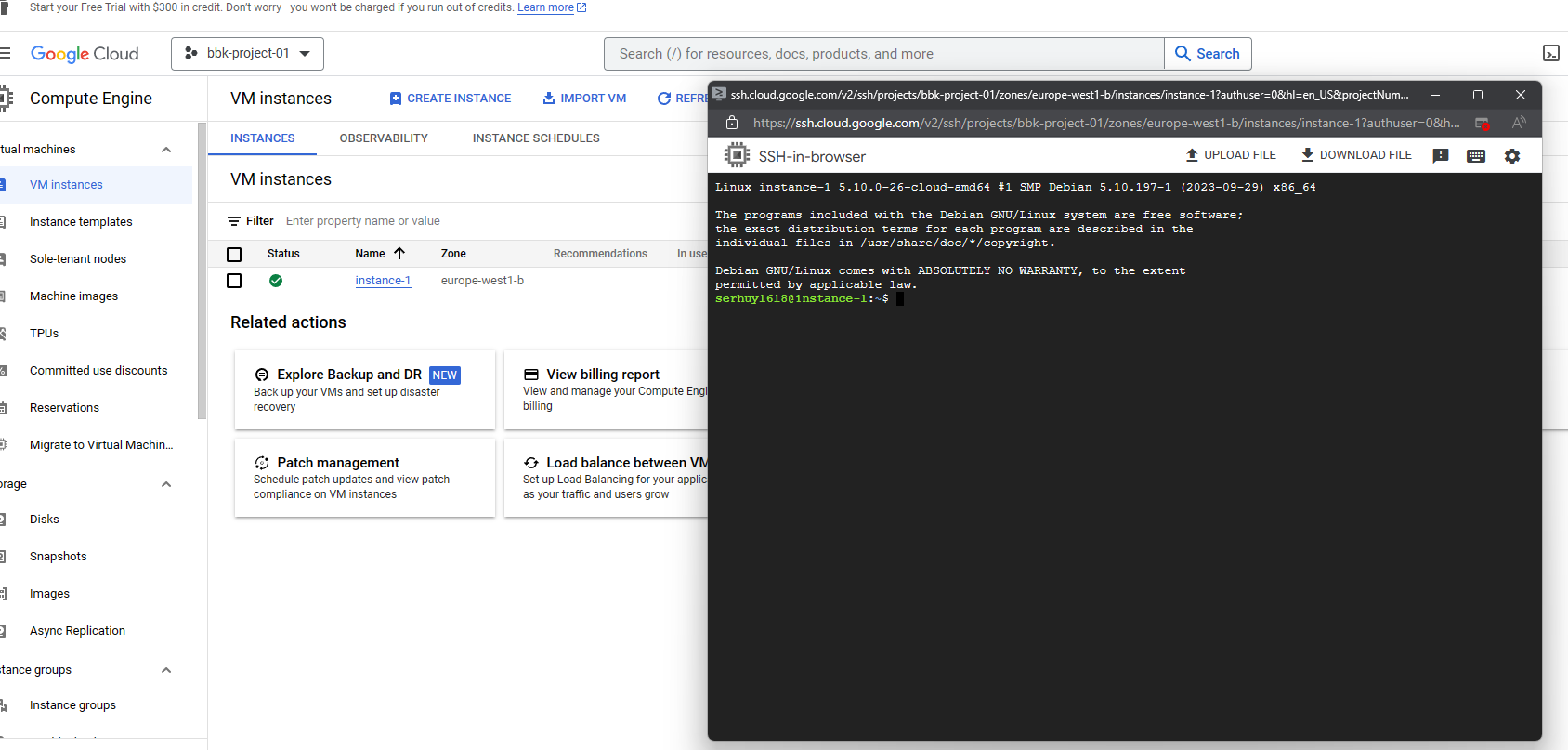Click the Filter icon
This screenshot has height=750, width=1568.
234,221
